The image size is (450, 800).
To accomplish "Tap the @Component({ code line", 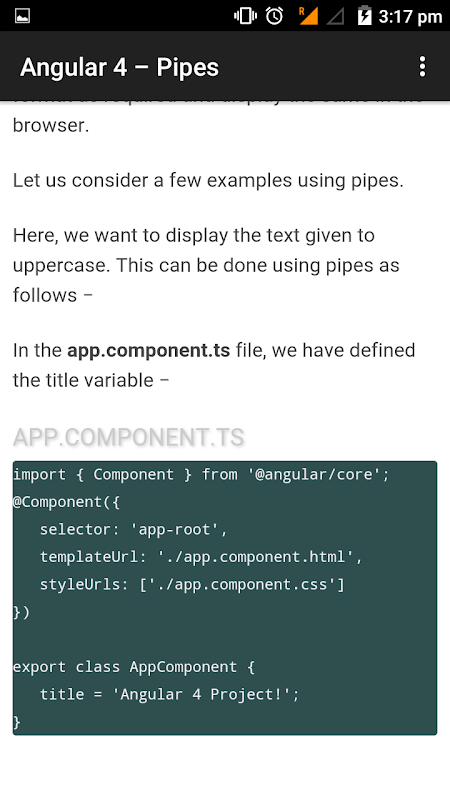I will pyautogui.click(x=66, y=502).
